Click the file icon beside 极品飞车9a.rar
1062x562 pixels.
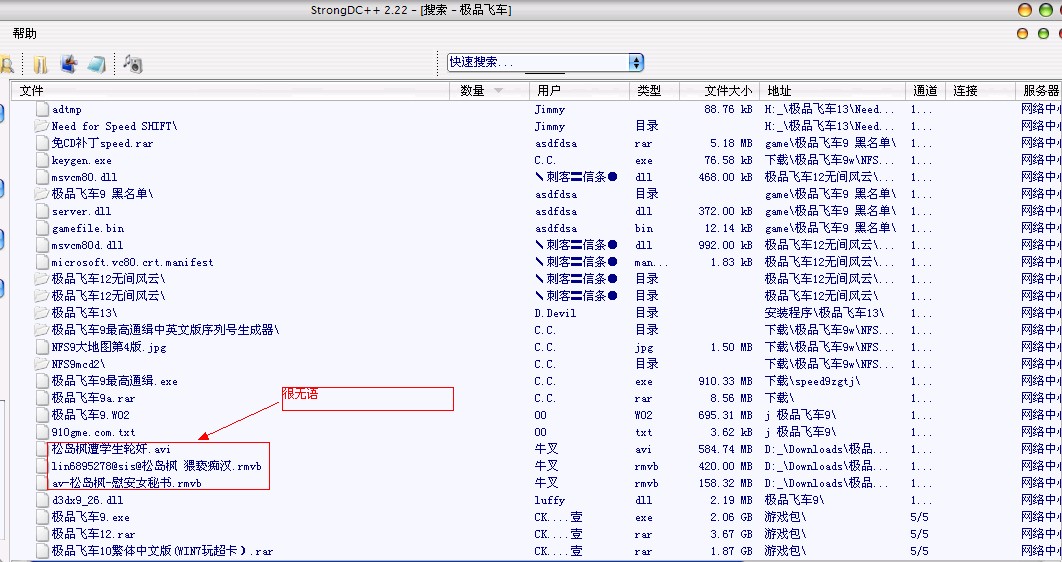(x=42, y=397)
